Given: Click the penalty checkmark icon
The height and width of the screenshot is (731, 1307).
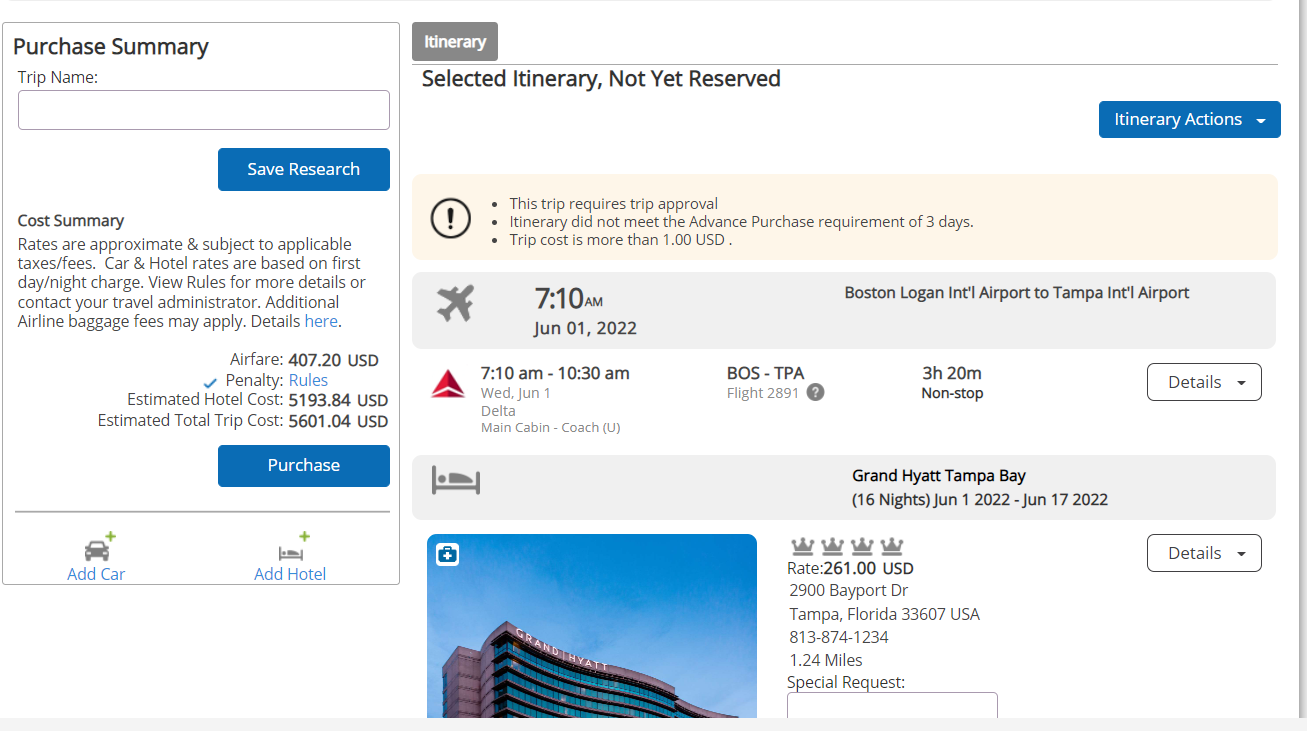Looking at the screenshot, I should point(210,383).
